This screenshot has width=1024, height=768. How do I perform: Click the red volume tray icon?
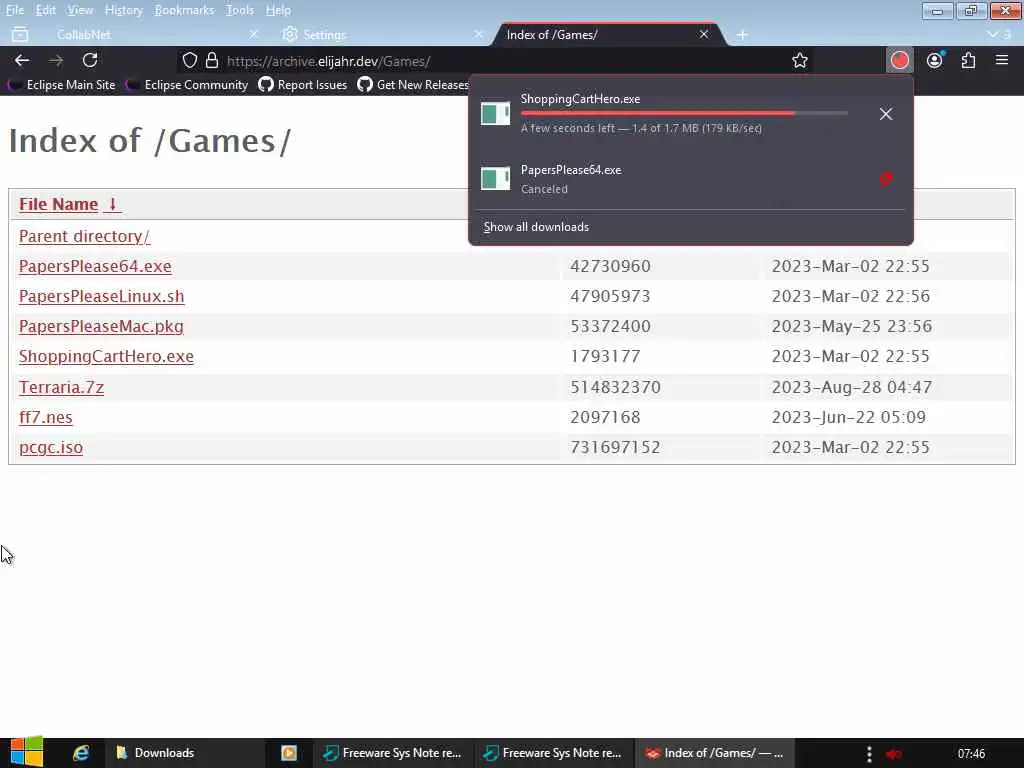click(x=894, y=754)
